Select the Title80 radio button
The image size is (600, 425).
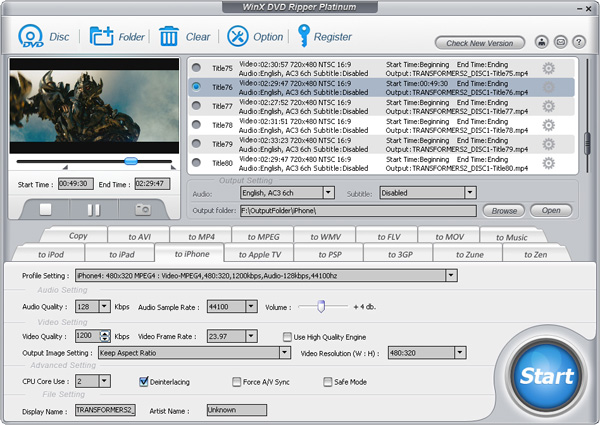(196, 163)
